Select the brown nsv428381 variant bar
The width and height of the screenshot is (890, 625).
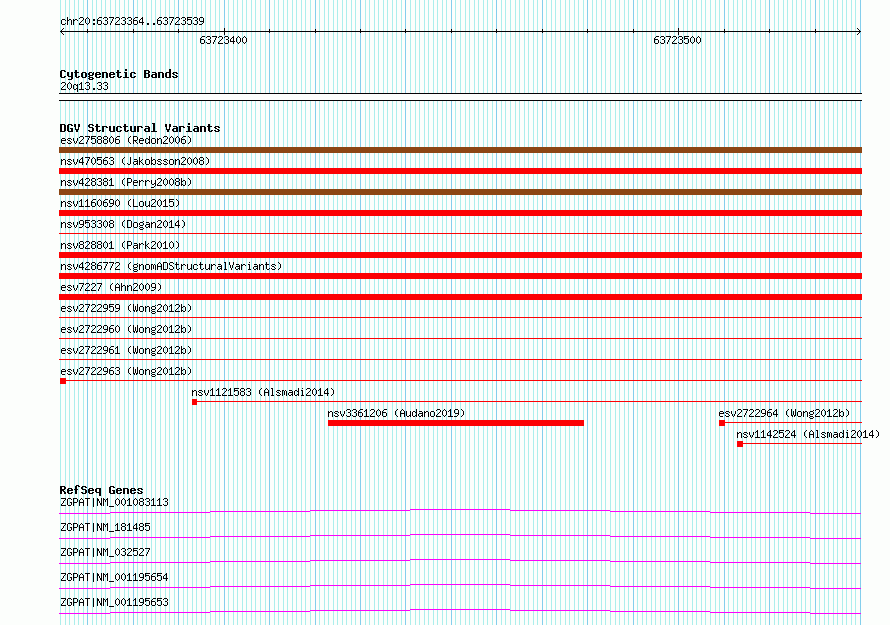[x=460, y=192]
